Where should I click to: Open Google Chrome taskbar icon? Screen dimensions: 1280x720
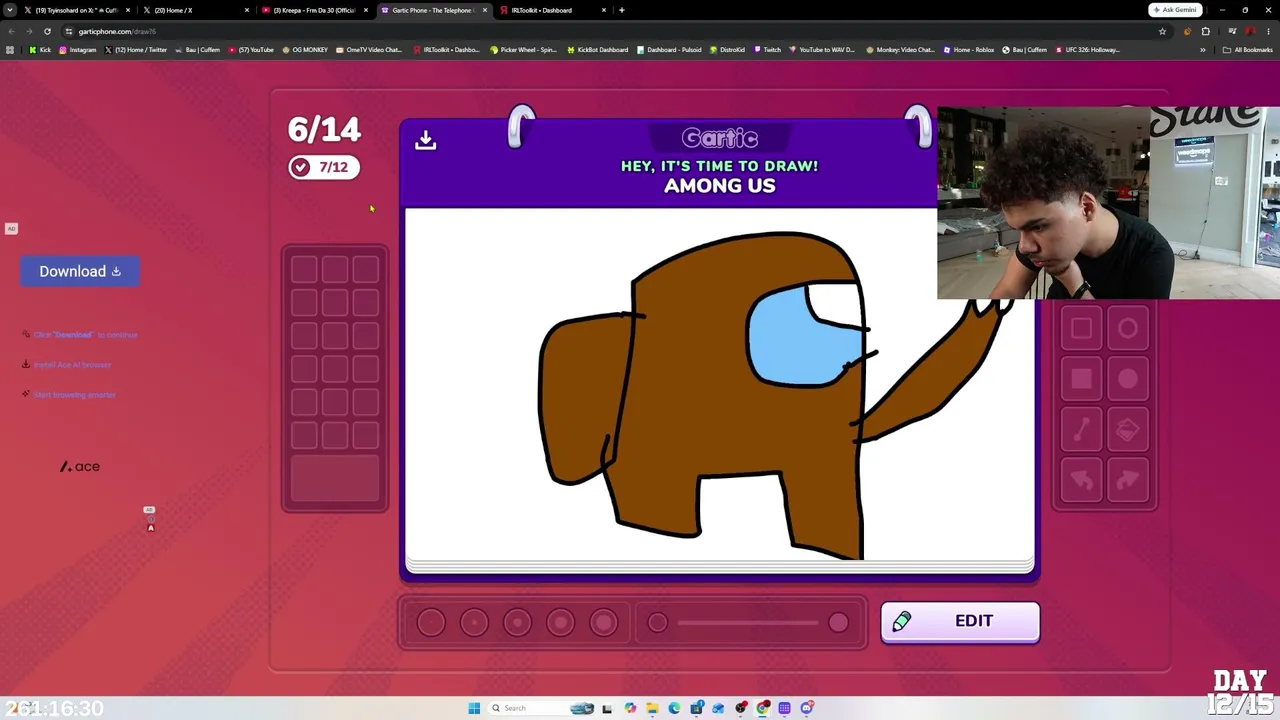click(x=763, y=708)
